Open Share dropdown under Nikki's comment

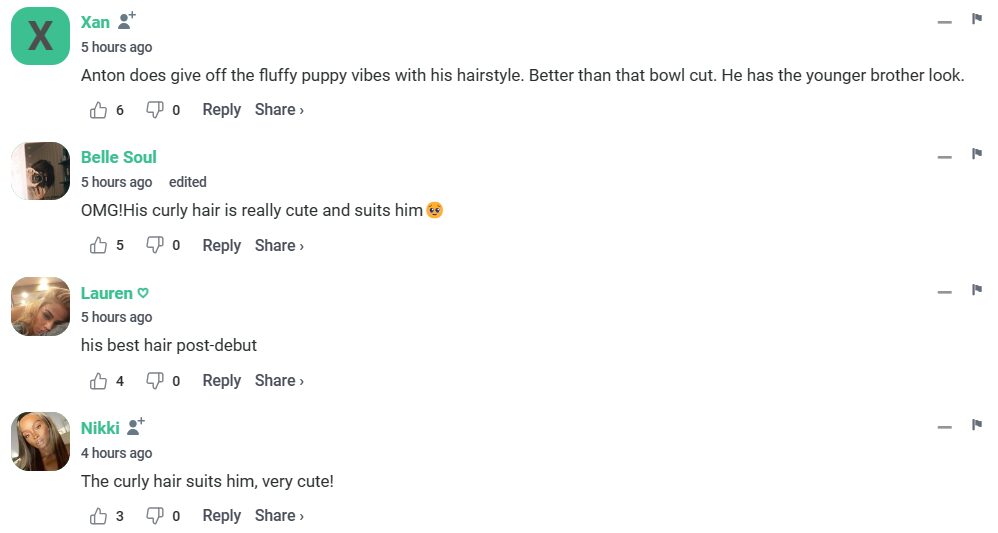pos(279,516)
